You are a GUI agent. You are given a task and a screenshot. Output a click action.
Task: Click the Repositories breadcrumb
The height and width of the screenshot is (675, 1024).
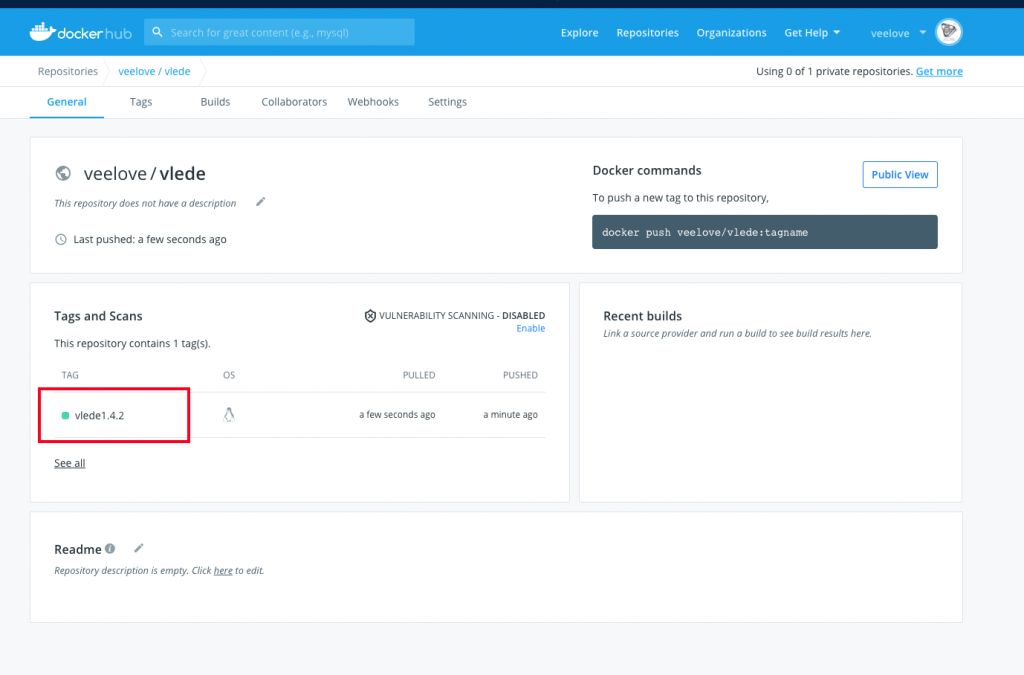67,71
